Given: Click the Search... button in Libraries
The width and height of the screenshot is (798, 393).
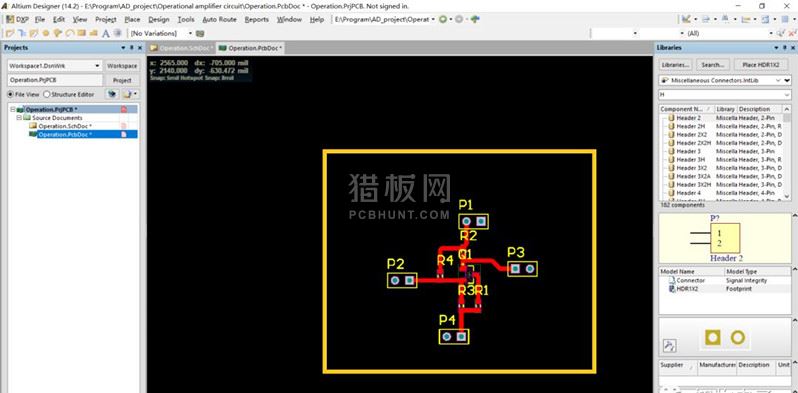Looking at the screenshot, I should pyautogui.click(x=712, y=65).
